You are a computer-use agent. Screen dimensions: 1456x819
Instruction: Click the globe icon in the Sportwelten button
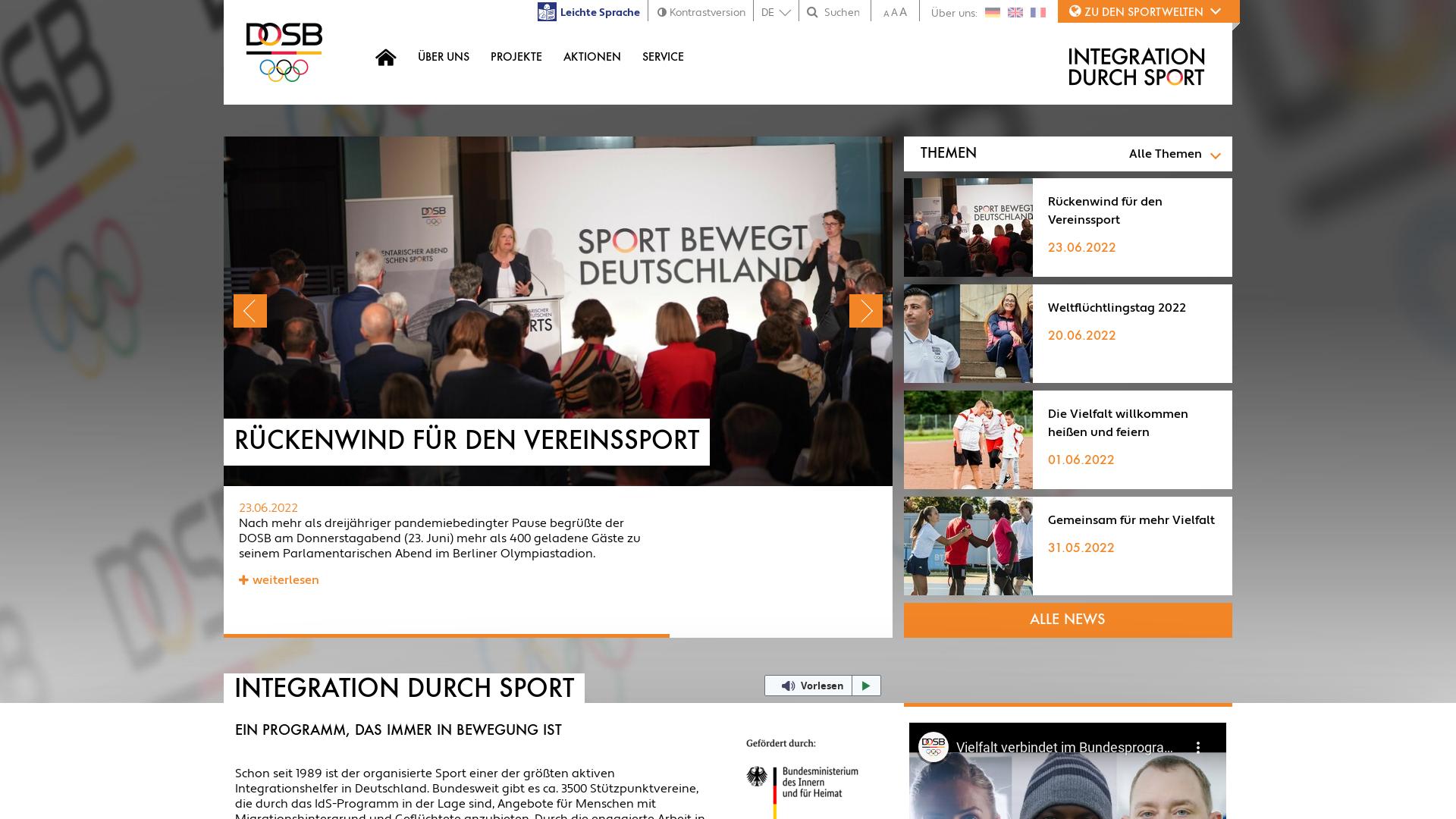click(1075, 11)
